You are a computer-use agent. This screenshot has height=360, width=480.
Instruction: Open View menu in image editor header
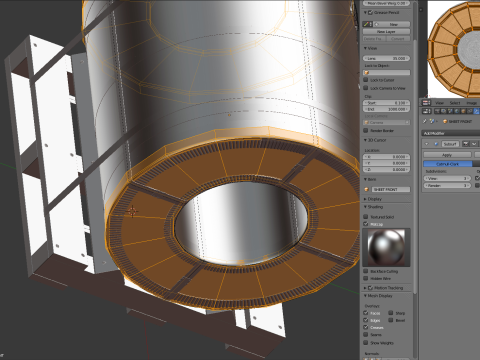439,103
